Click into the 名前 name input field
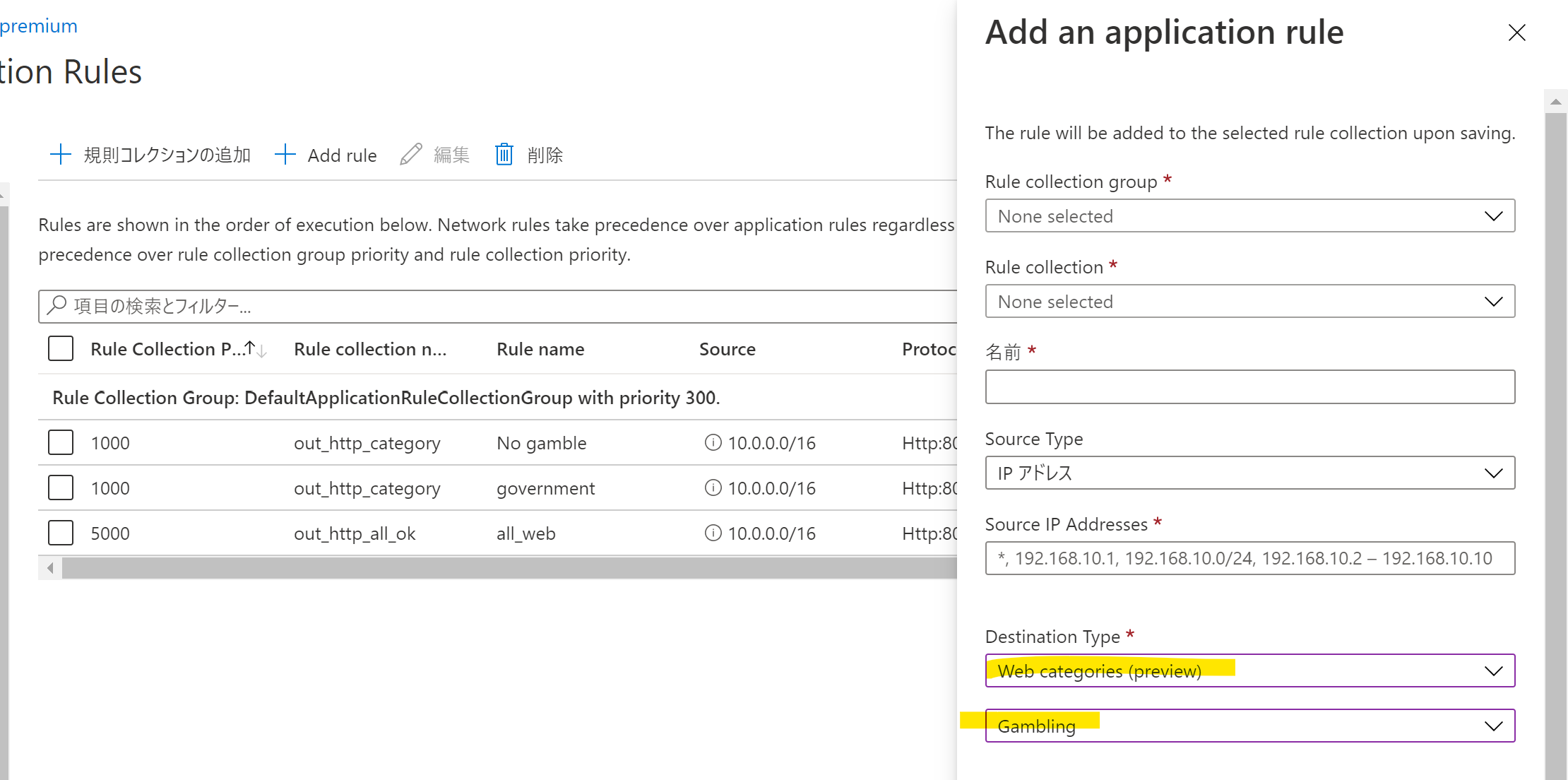 (1249, 387)
